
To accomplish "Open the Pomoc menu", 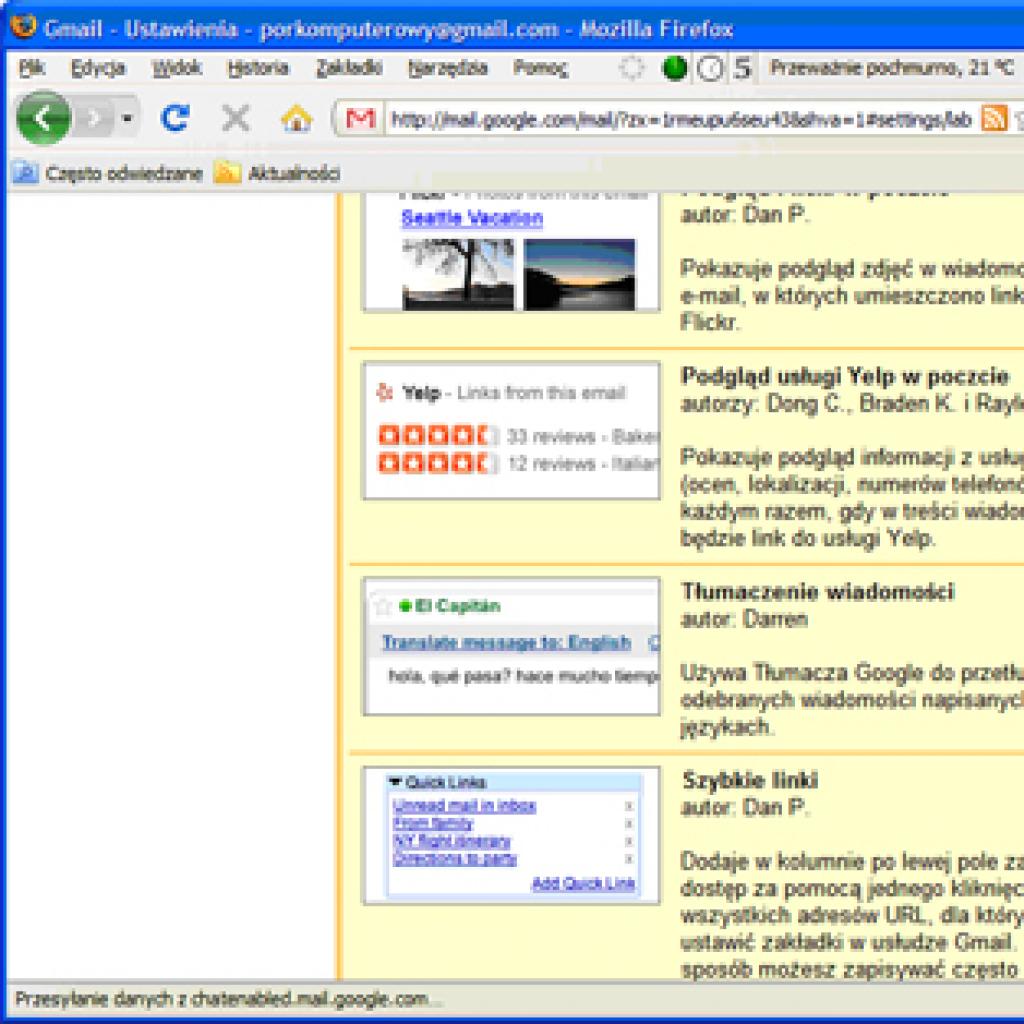I will 540,68.
